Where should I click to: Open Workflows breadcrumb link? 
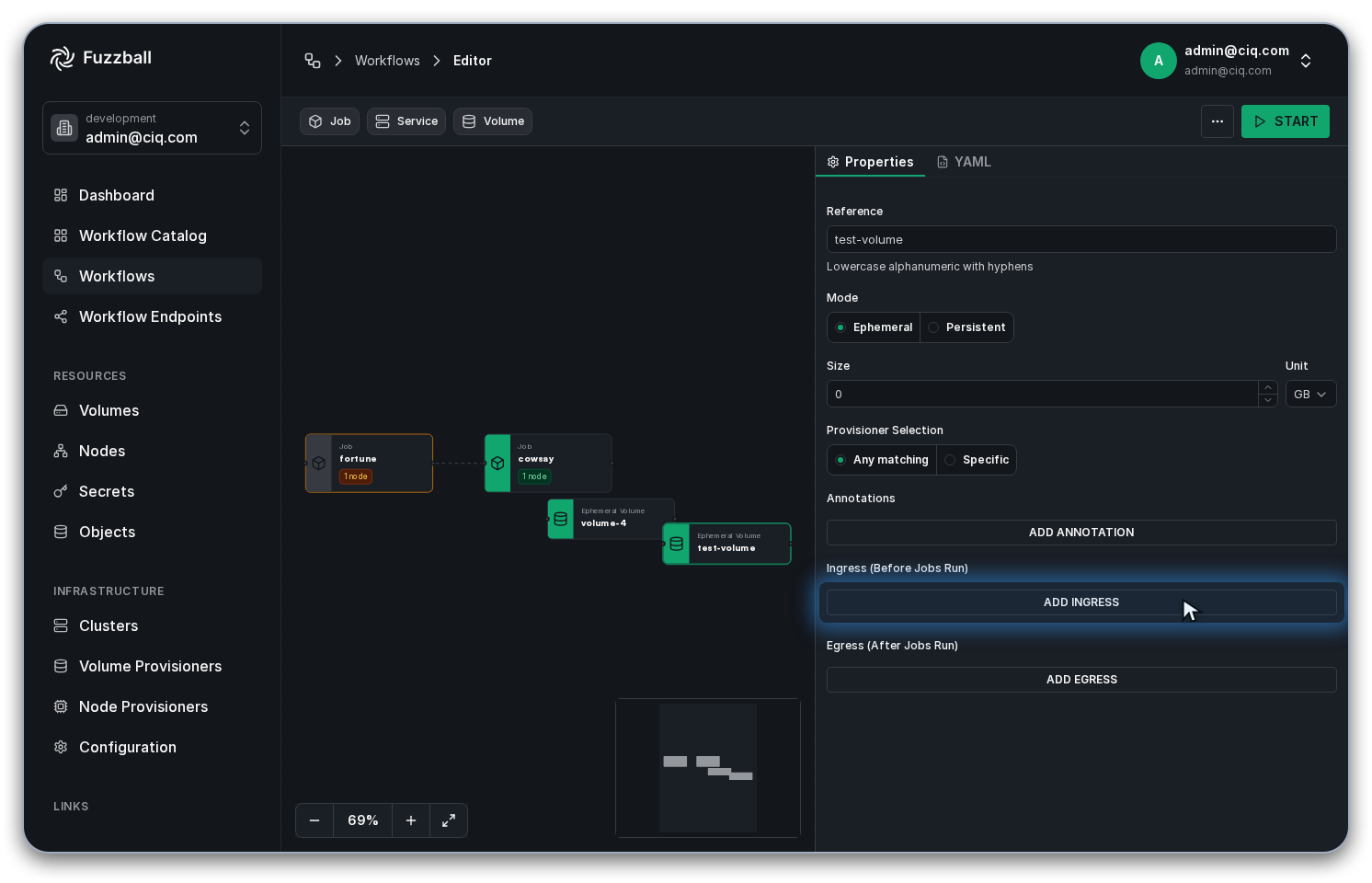click(x=387, y=61)
